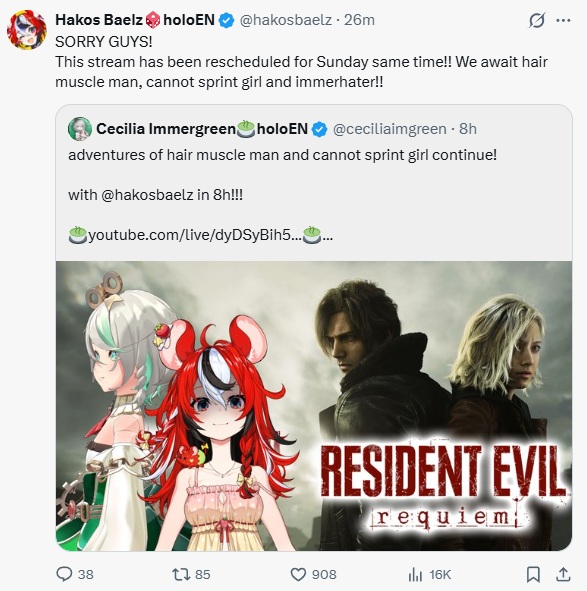587x591 pixels.
Task: Like the post with the heart icon
Action: pos(298,574)
